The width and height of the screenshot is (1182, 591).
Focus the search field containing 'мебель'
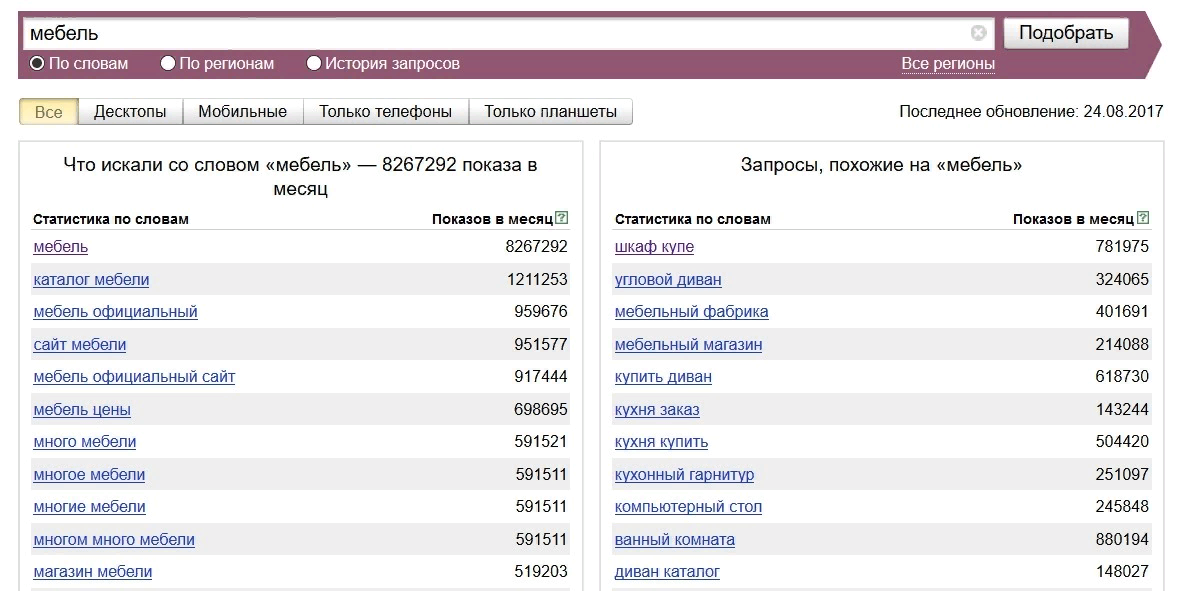(x=499, y=34)
